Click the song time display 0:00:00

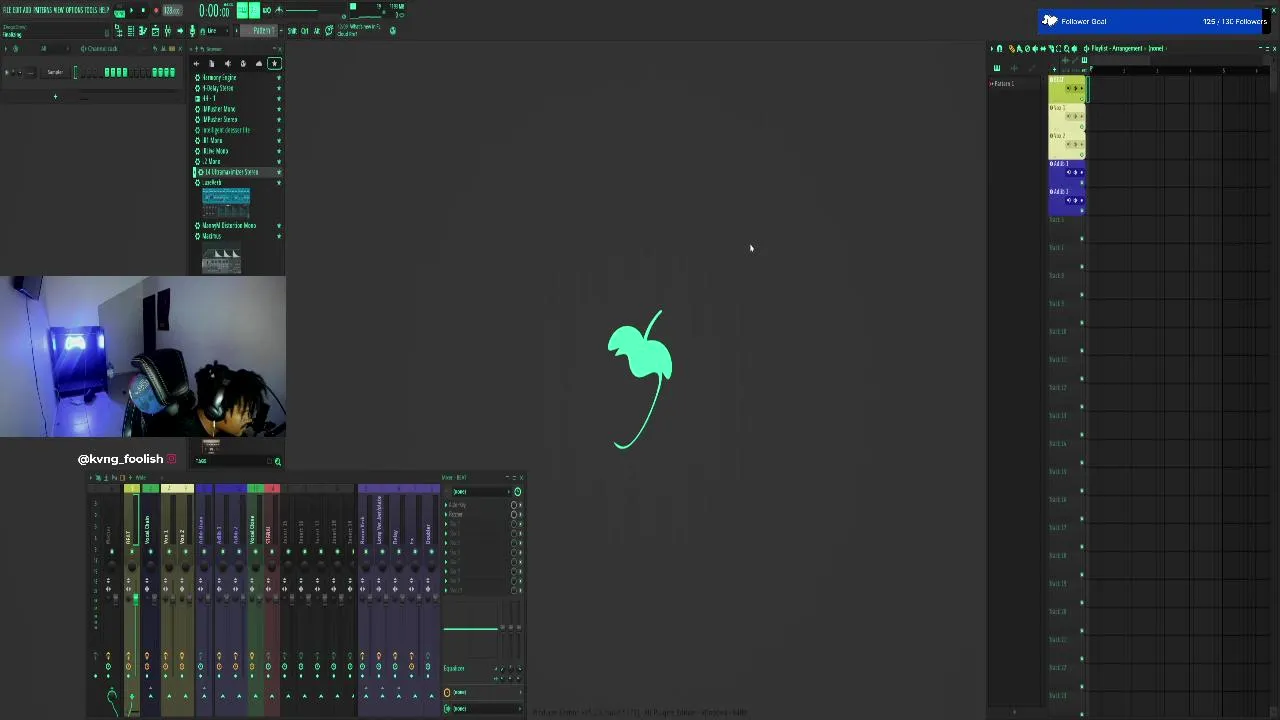tap(215, 11)
